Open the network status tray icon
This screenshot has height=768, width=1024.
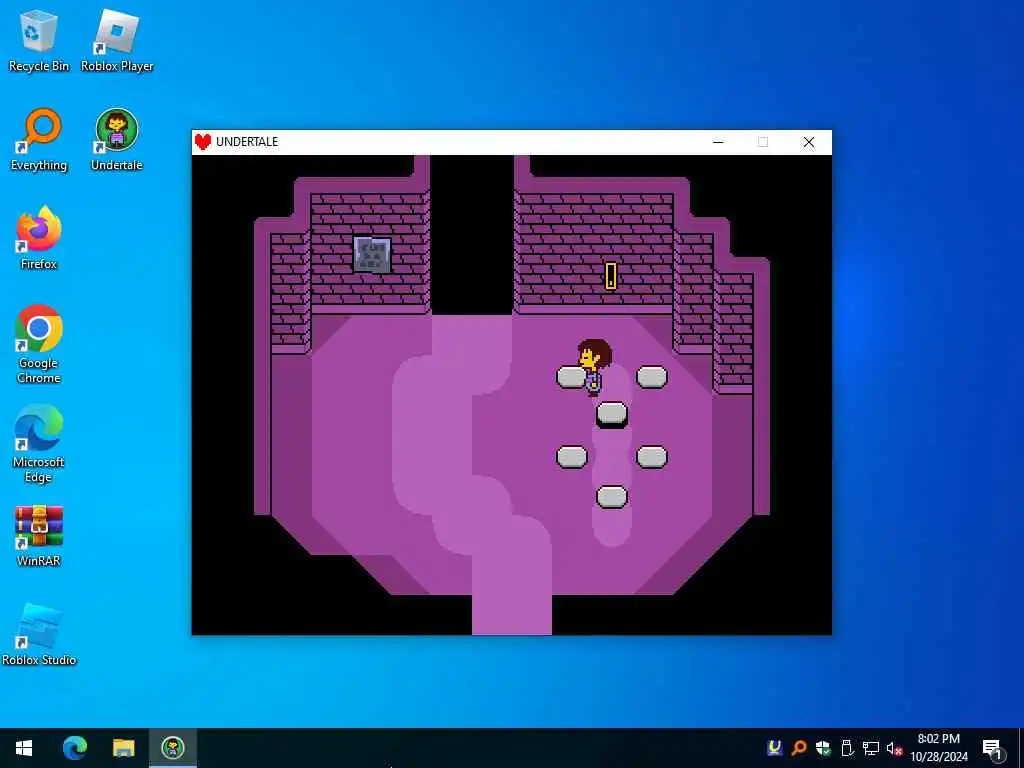point(871,748)
